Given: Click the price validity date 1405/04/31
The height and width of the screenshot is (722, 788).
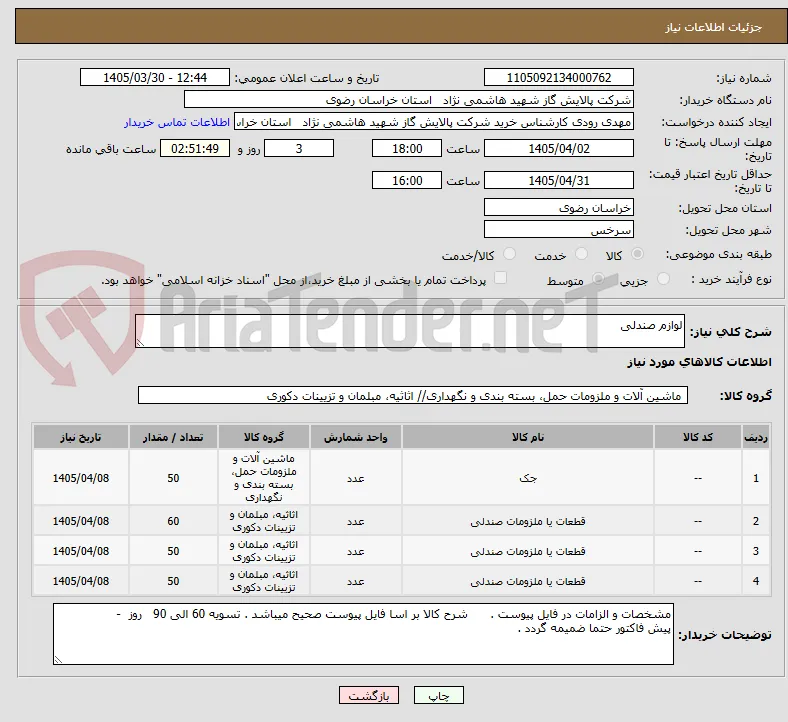Looking at the screenshot, I should coord(559,180).
